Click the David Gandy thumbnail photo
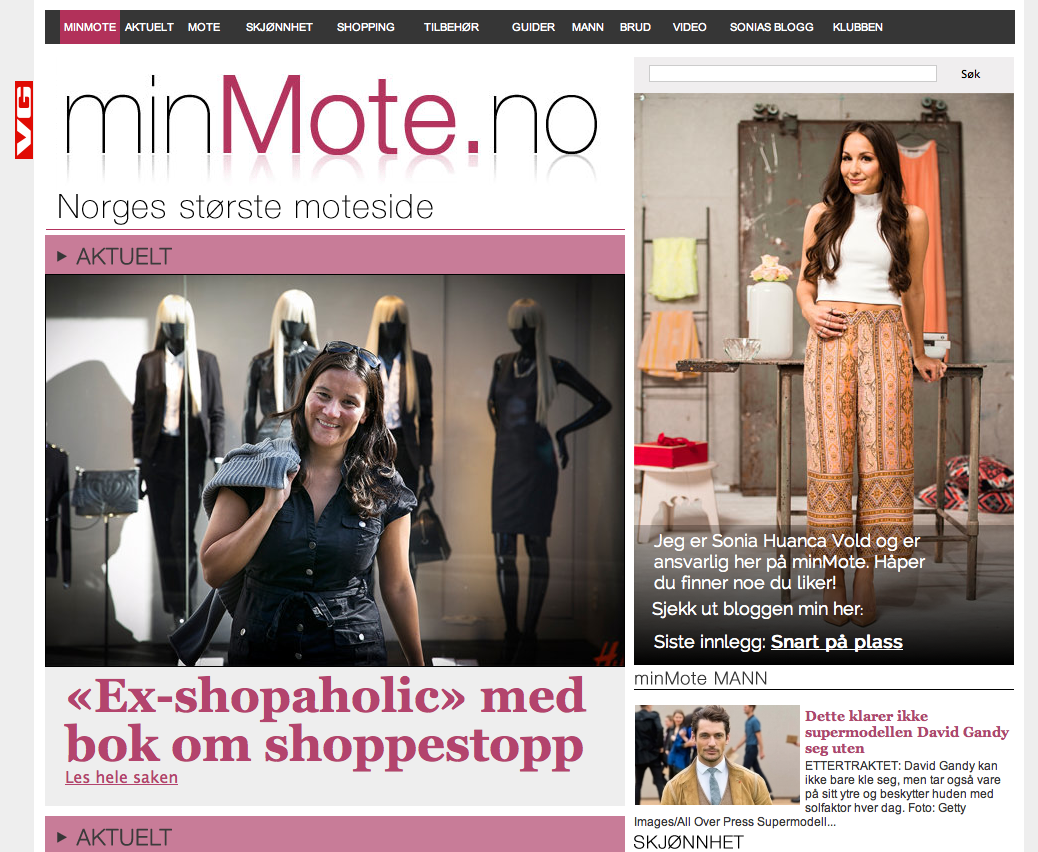Screen dimensions: 1038x852 coord(717,755)
